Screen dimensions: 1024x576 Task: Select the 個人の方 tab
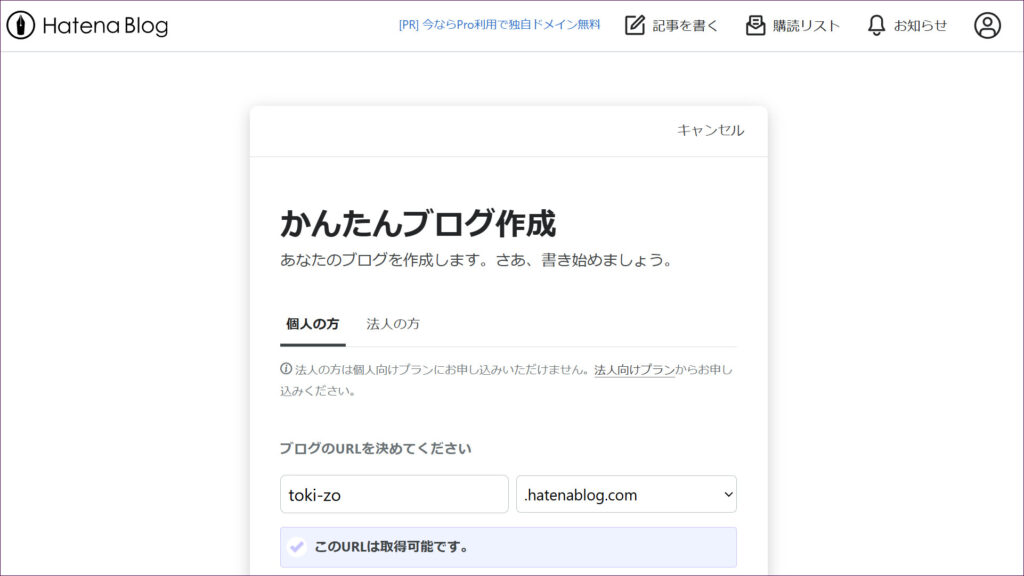[312, 324]
